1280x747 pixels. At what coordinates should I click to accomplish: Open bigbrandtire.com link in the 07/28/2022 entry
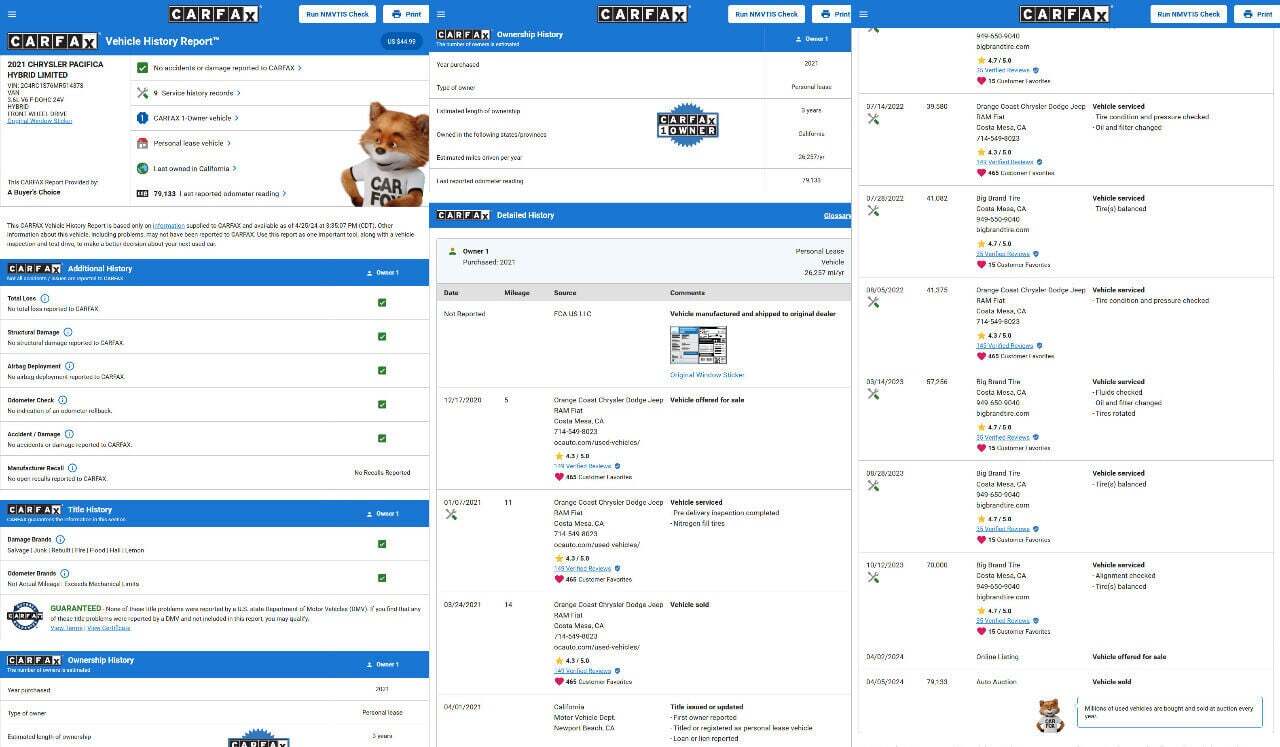[1001, 230]
